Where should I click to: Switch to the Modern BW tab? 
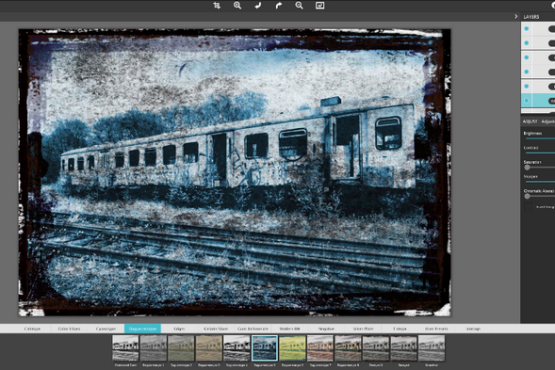point(290,329)
